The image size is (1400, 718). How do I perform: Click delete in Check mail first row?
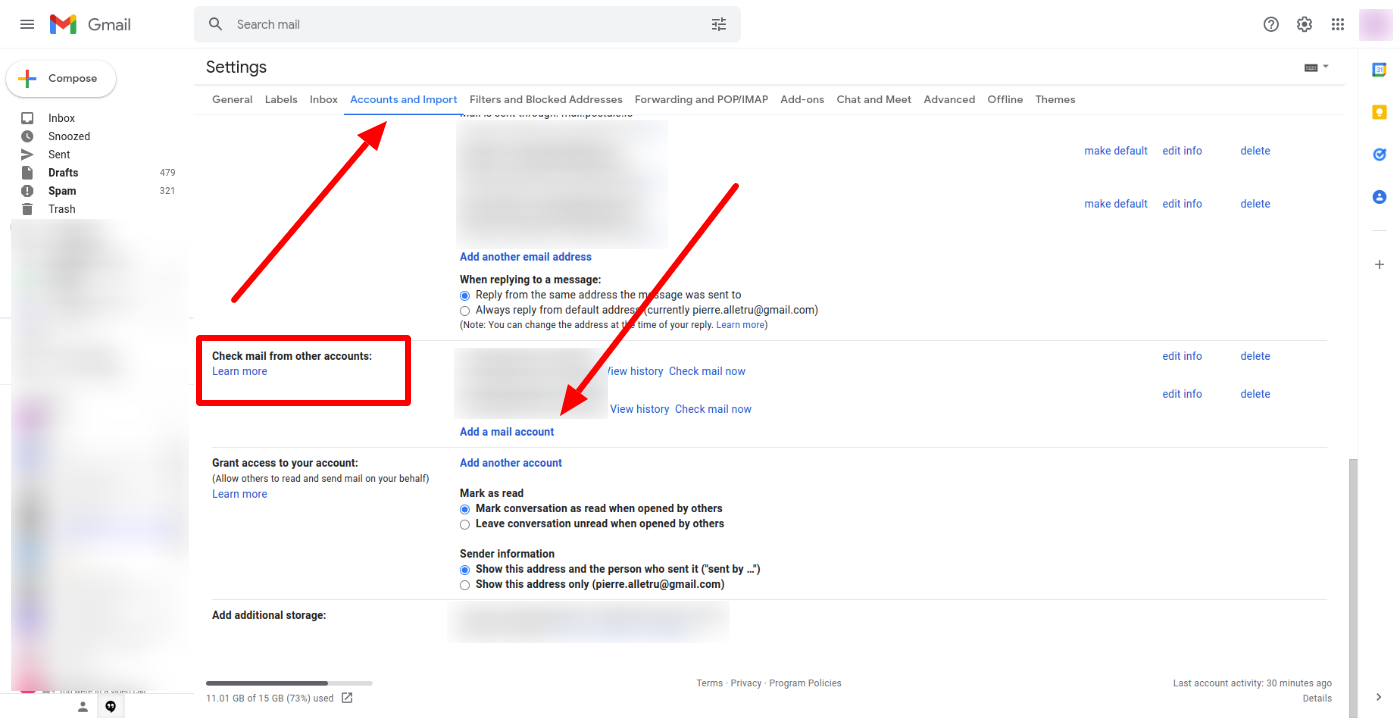(x=1255, y=356)
